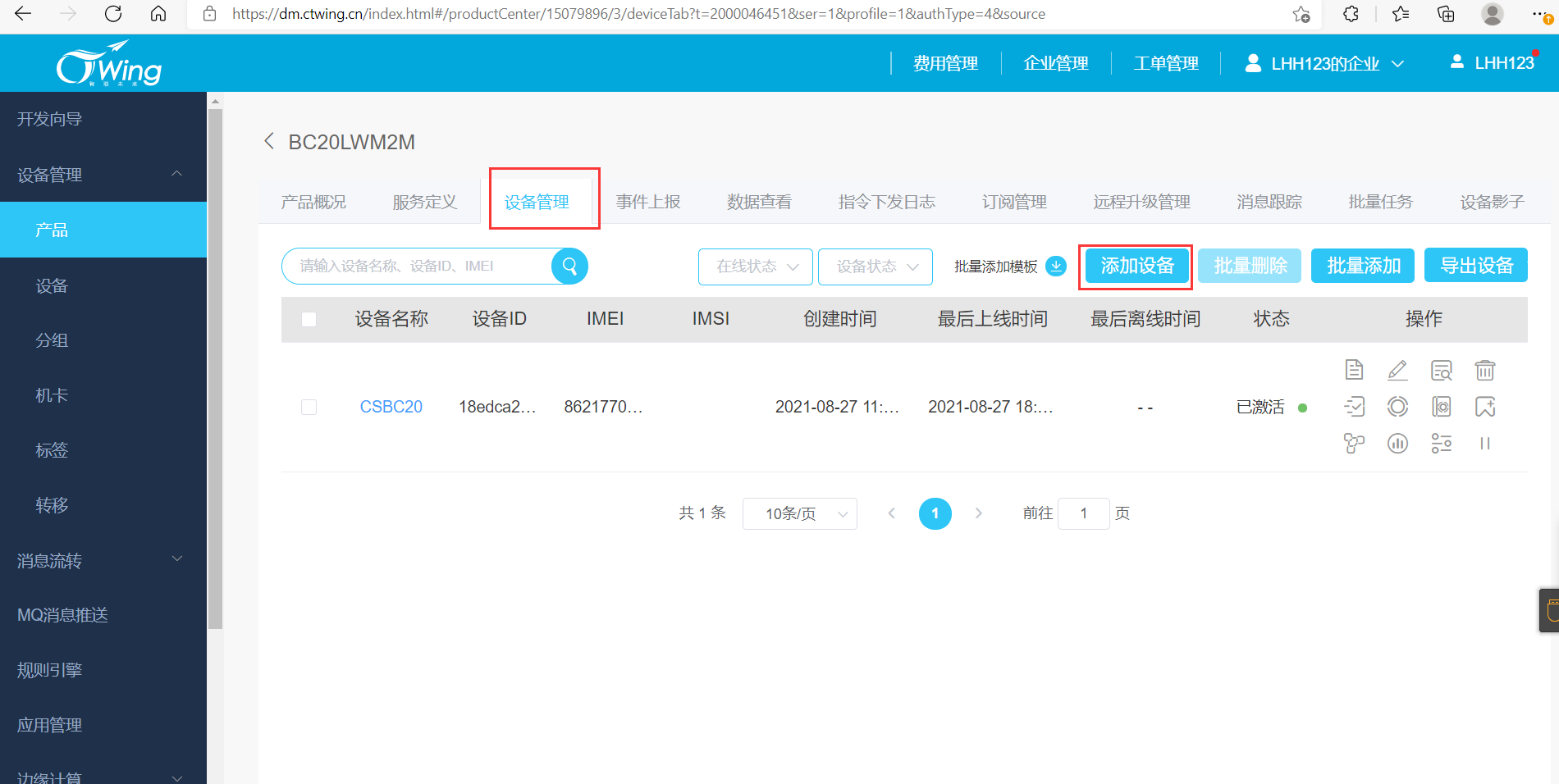The height and width of the screenshot is (784, 1559).
Task: Add a tag with the bookmark-plus icon
Action: pyautogui.click(x=1485, y=406)
